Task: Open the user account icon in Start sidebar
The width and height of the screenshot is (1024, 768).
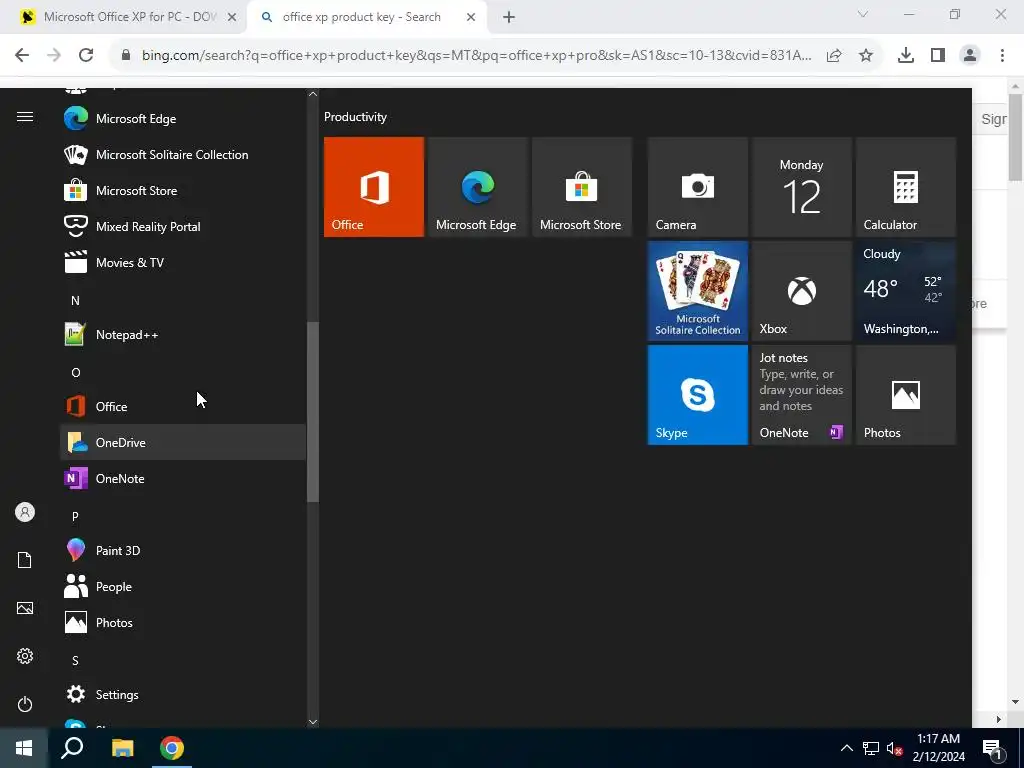Action: (x=25, y=512)
